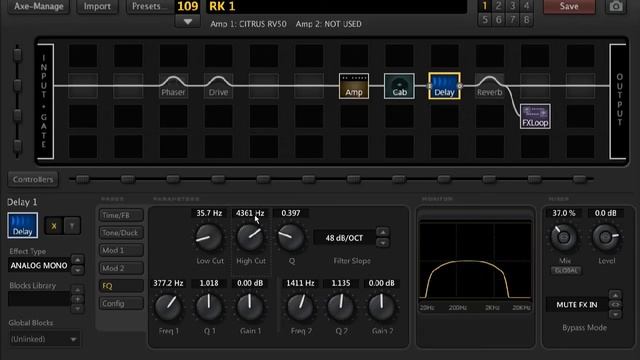Adjust the Low Cut knob
This screenshot has height=360, width=640.
coord(209,238)
